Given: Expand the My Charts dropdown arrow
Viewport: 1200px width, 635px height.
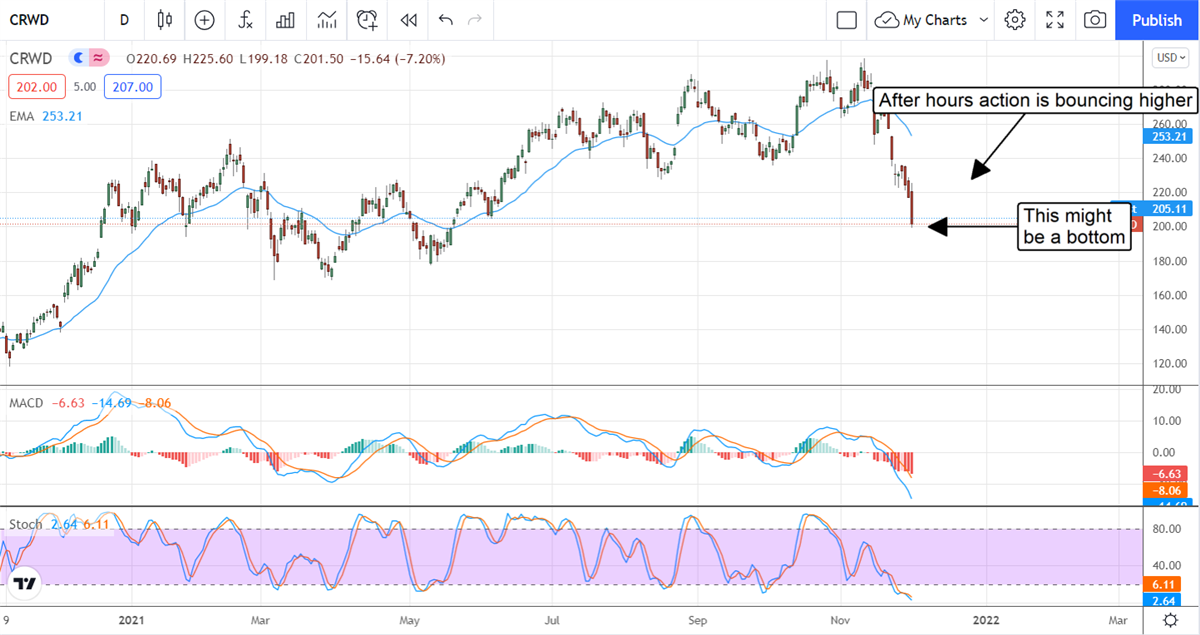Looking at the screenshot, I should pyautogui.click(x=984, y=20).
